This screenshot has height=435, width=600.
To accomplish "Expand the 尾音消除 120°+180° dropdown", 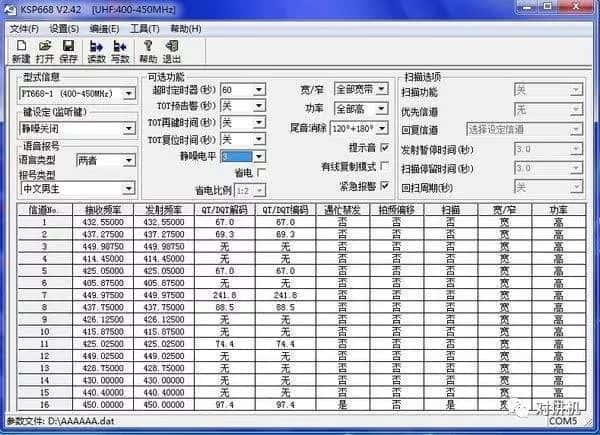I will click(x=382, y=128).
